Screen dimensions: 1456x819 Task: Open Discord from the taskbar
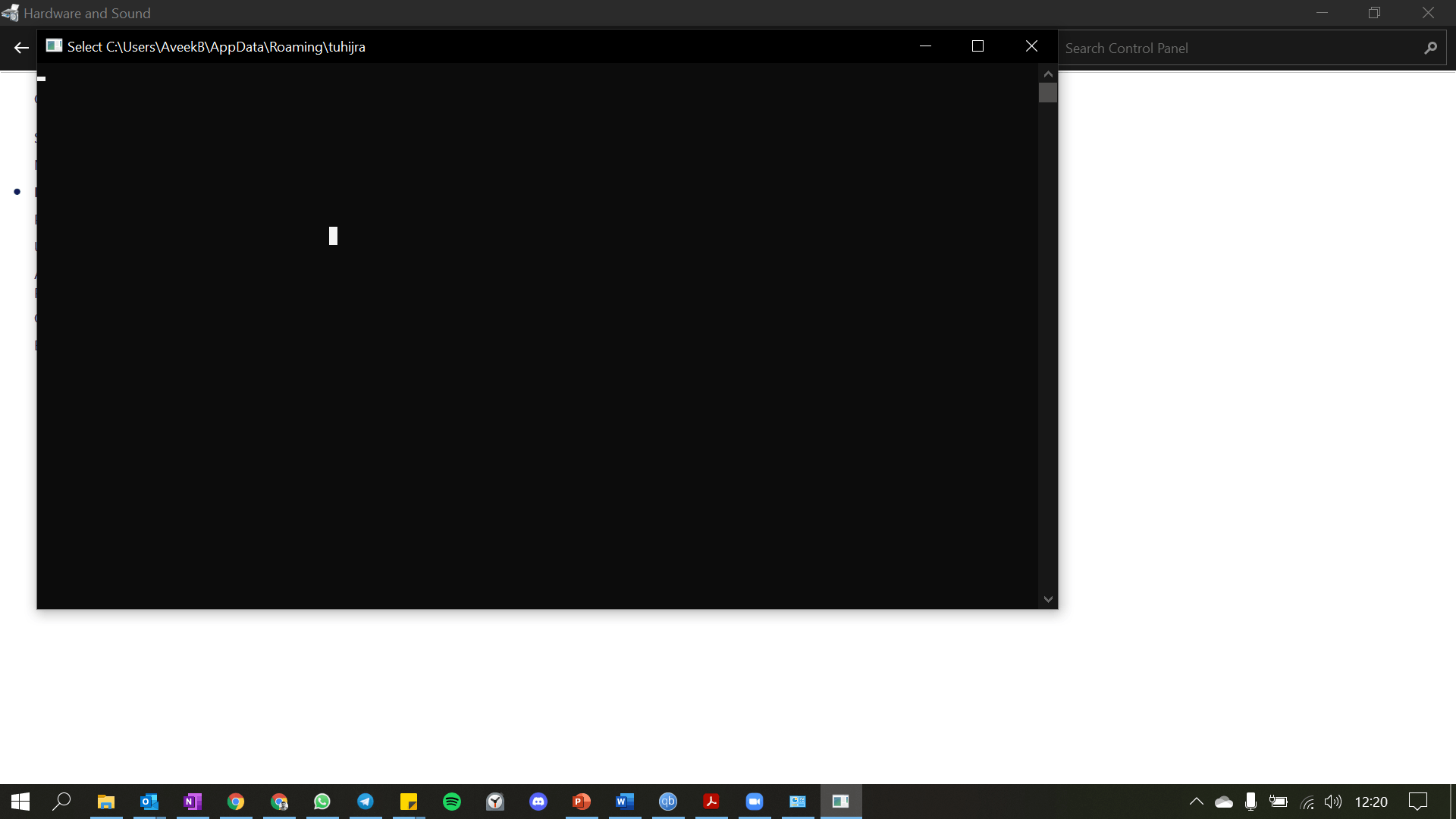pyautogui.click(x=538, y=802)
